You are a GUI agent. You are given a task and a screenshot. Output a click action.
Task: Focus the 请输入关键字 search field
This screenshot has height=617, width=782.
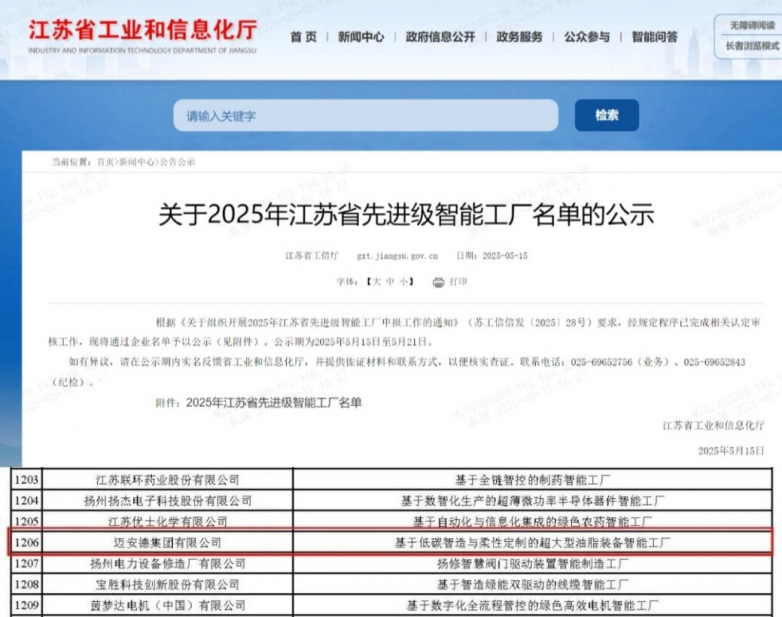[366, 115]
